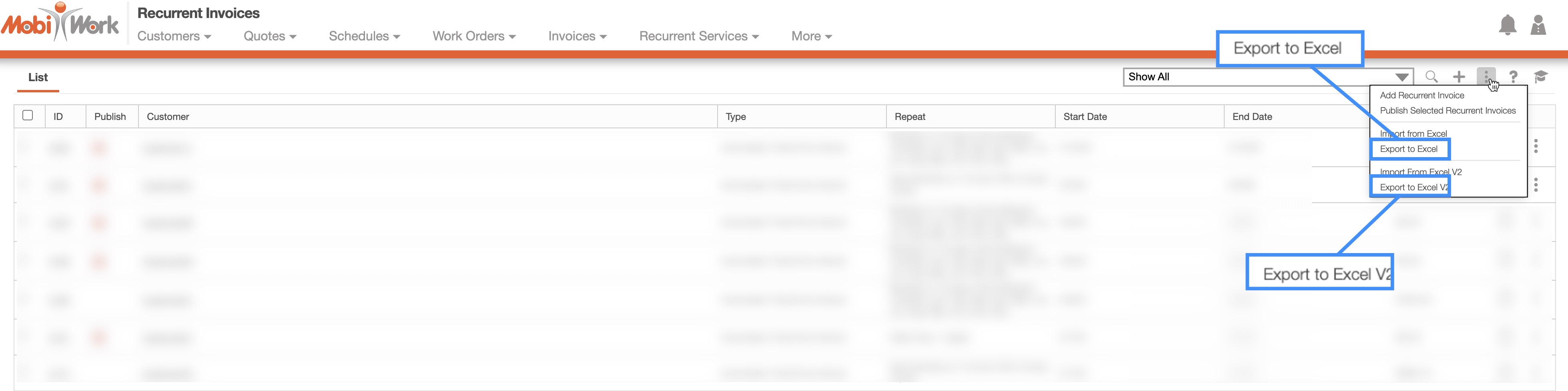
Task: Select Add Recurrent Invoice from menu
Action: coord(1422,96)
